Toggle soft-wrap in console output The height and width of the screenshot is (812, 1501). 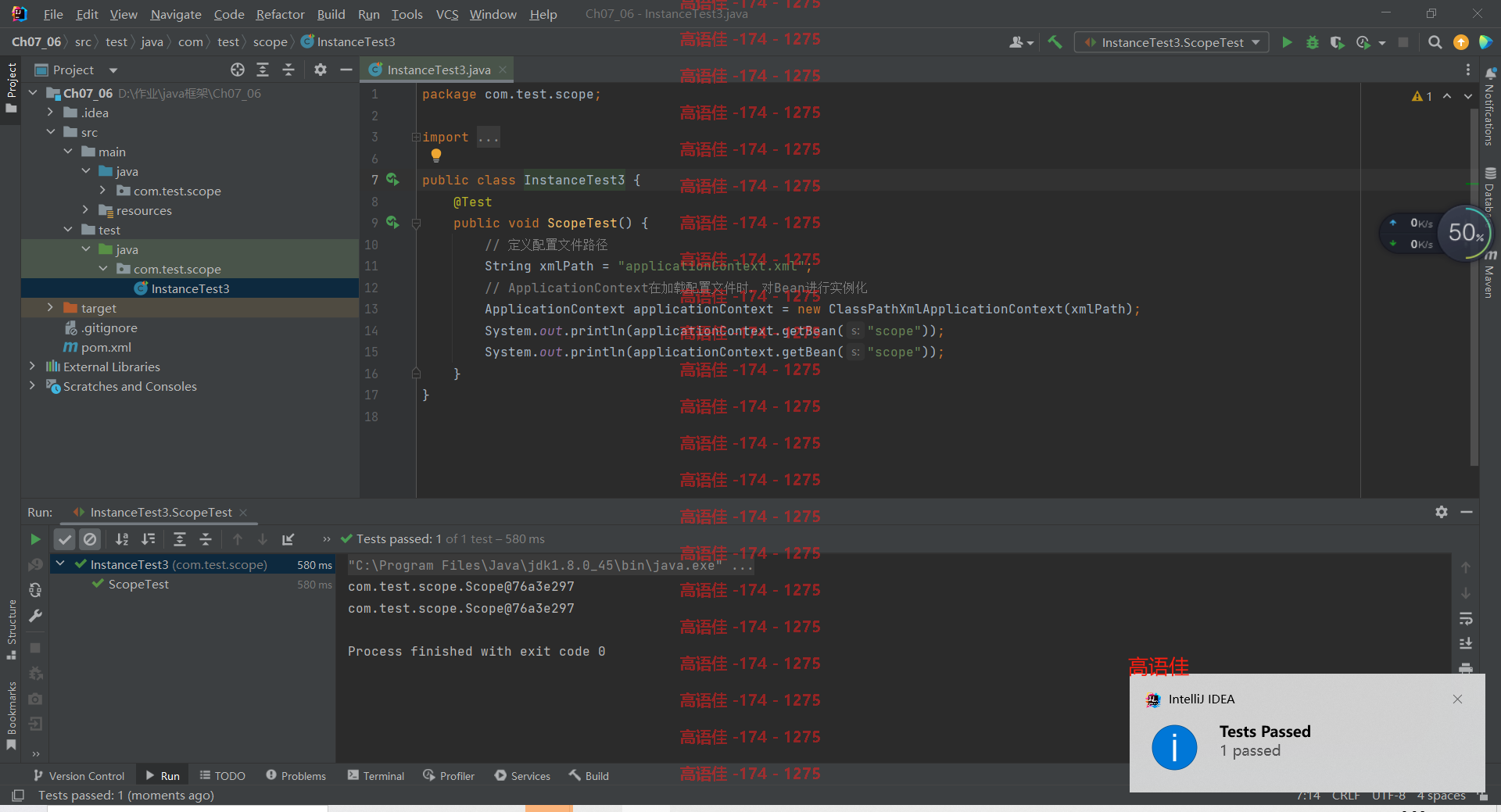pos(1466,618)
